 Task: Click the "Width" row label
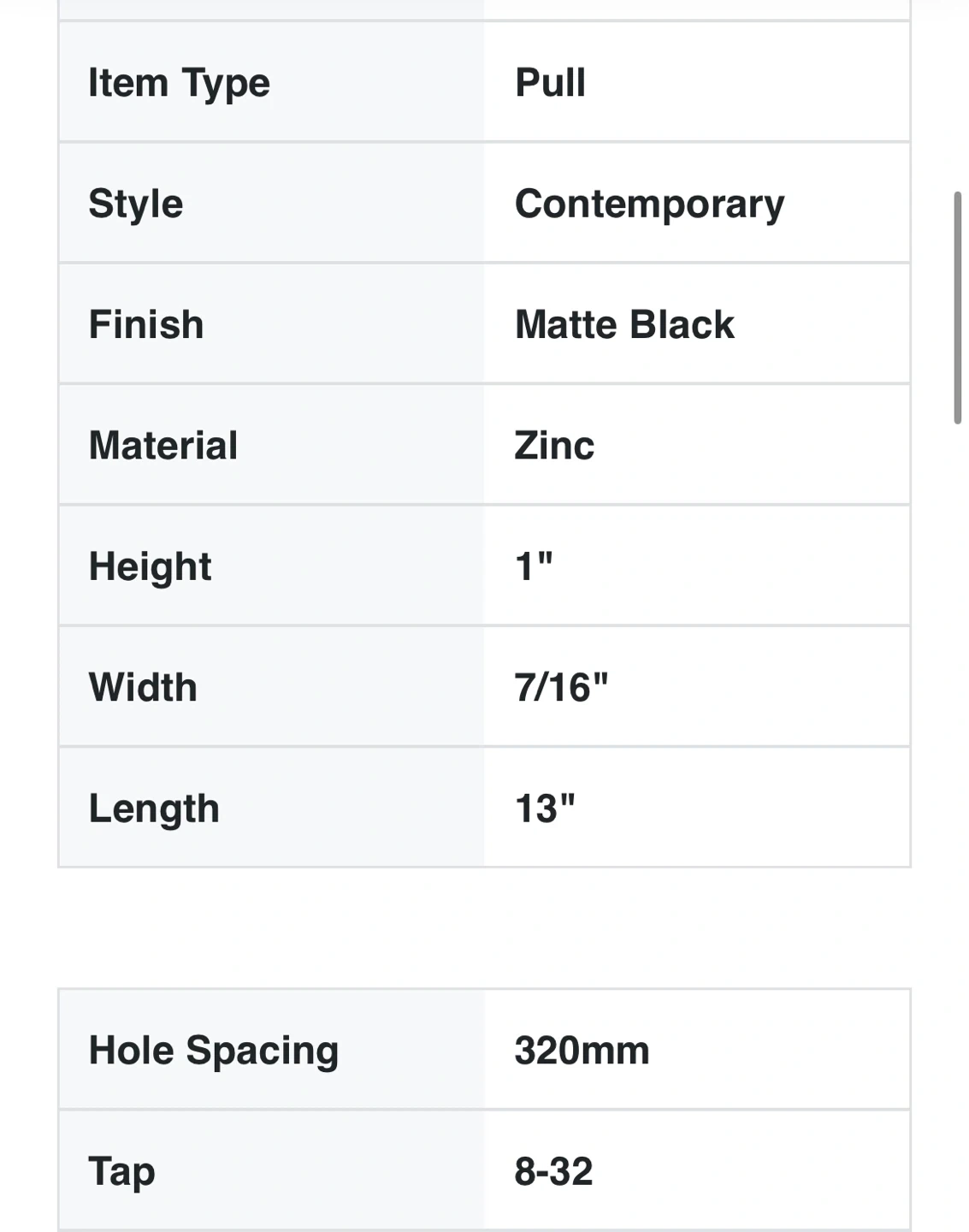click(143, 688)
